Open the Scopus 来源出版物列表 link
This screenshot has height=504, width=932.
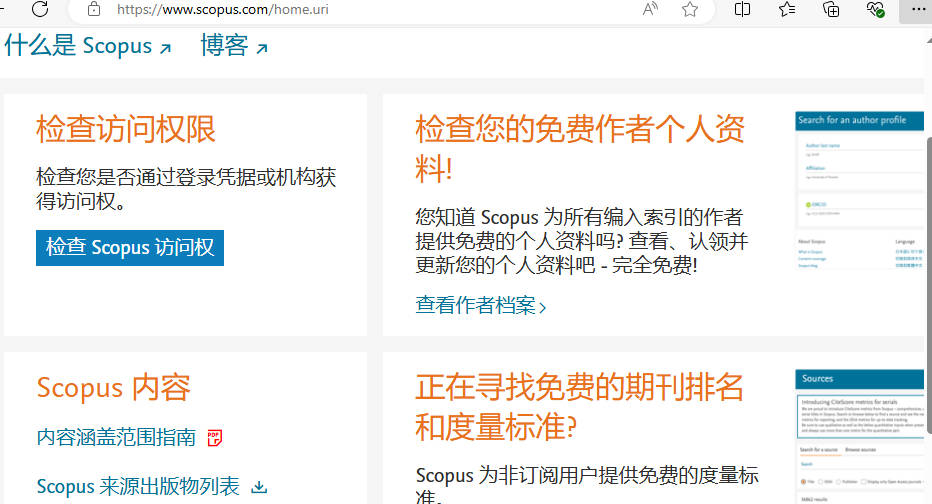(x=138, y=486)
